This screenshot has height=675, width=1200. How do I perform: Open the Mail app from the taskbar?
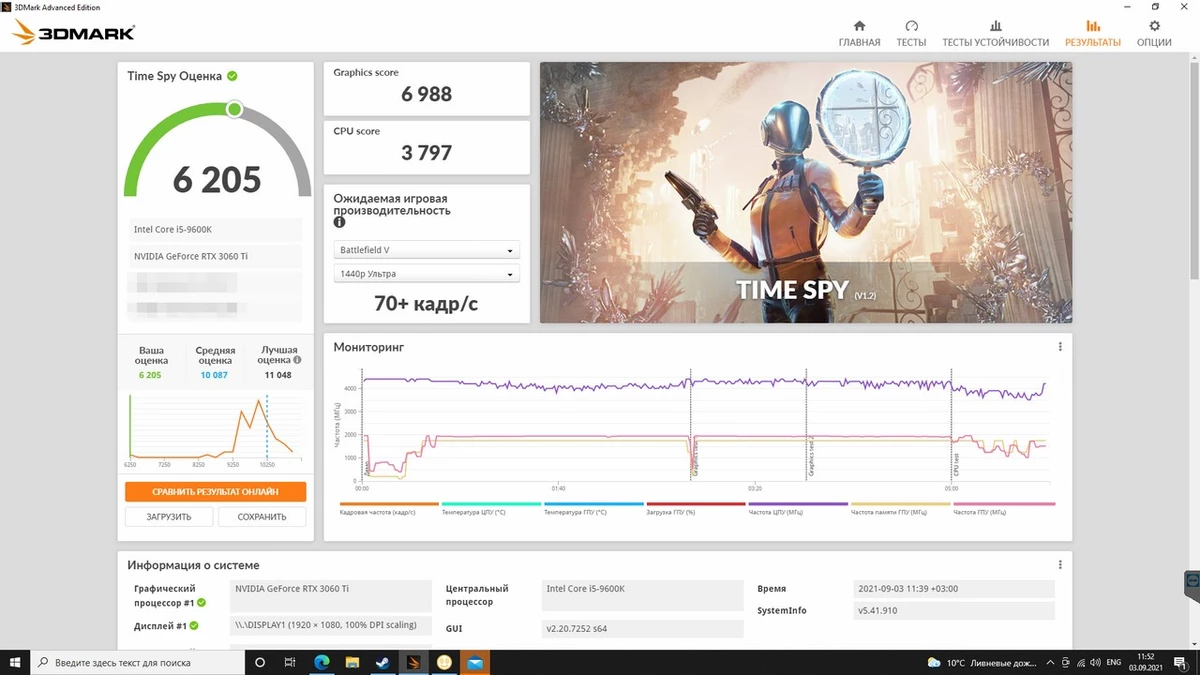[474, 662]
